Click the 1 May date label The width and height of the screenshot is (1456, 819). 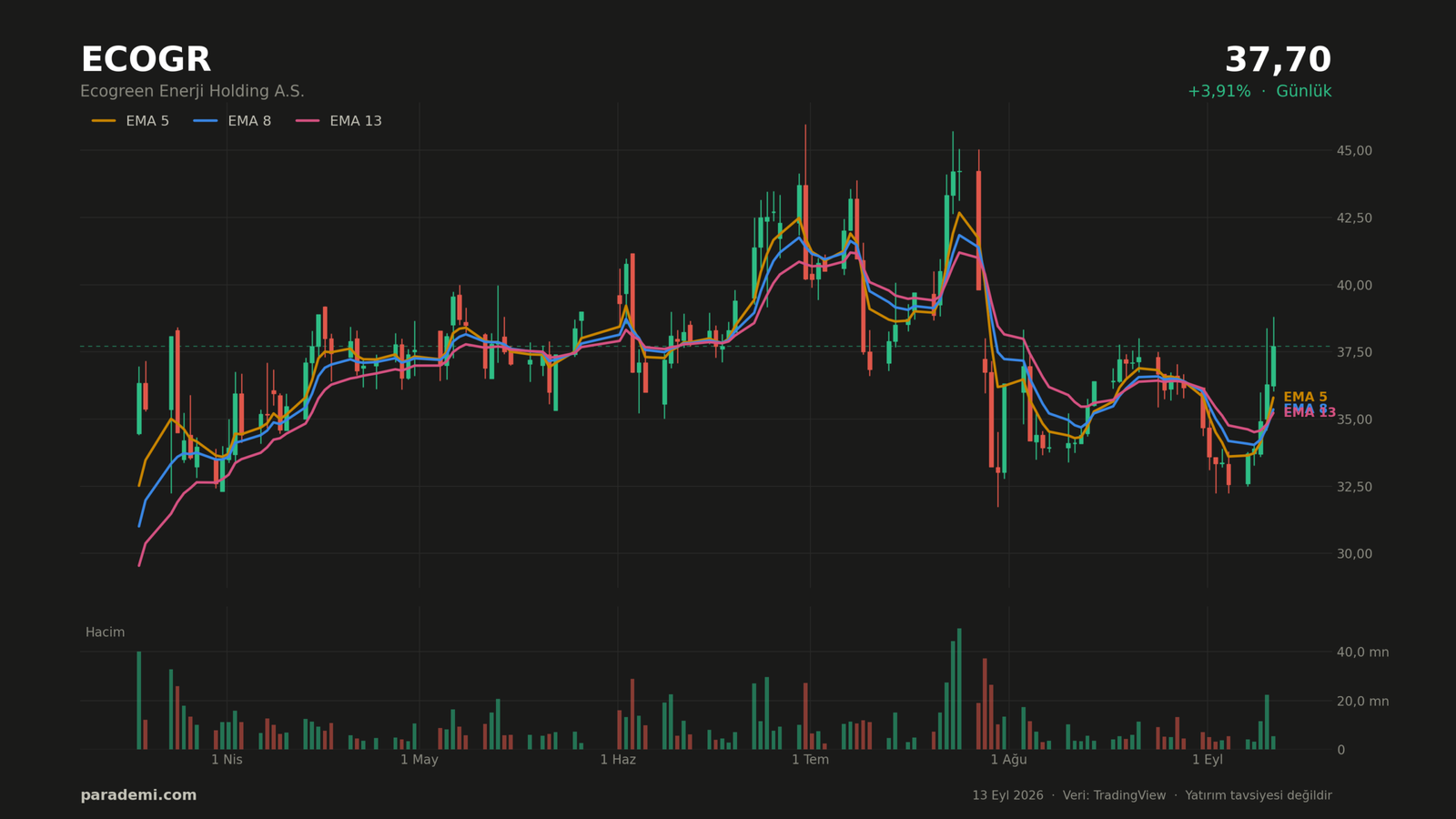point(420,760)
